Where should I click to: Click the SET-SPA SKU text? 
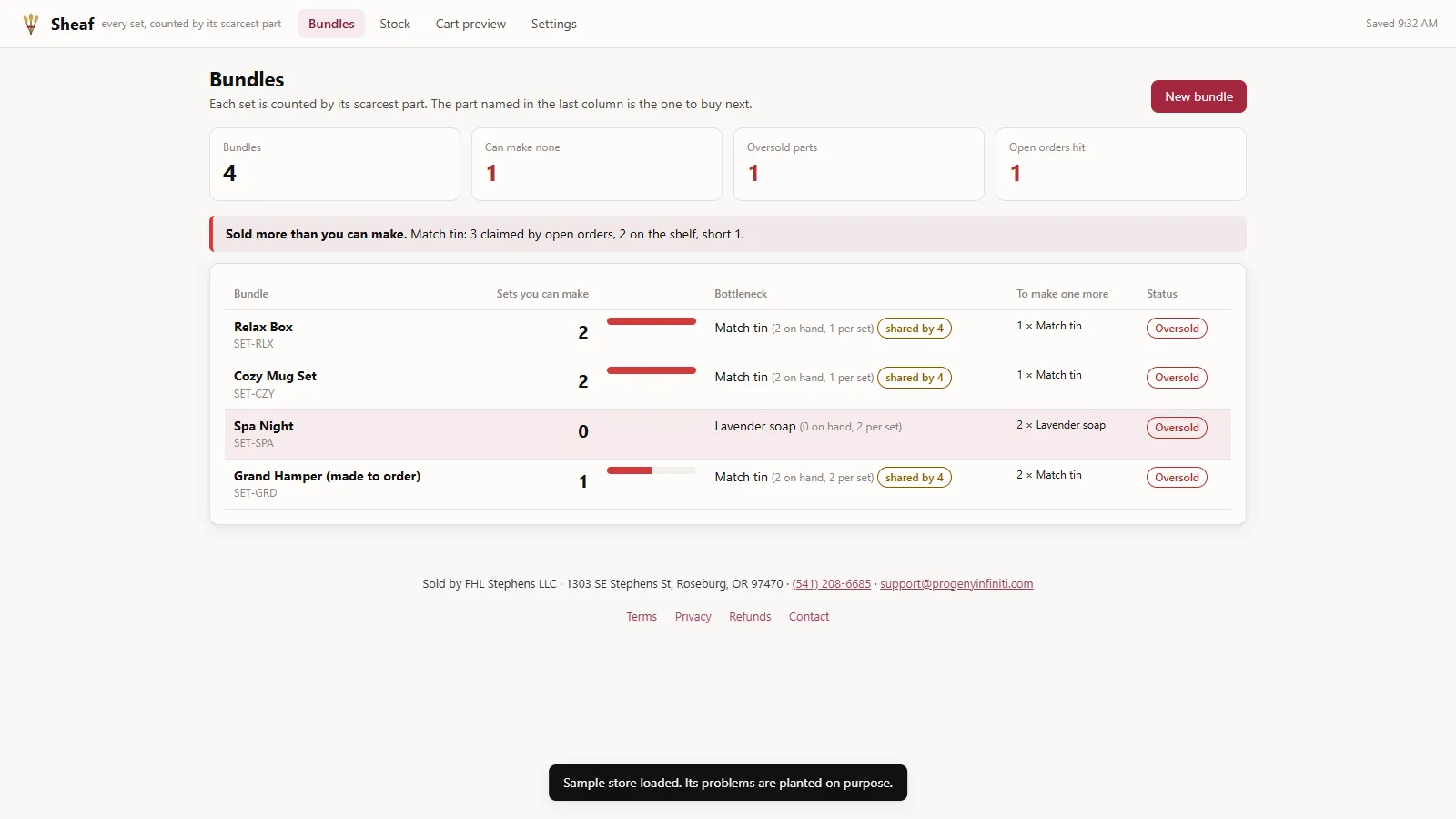(x=254, y=443)
